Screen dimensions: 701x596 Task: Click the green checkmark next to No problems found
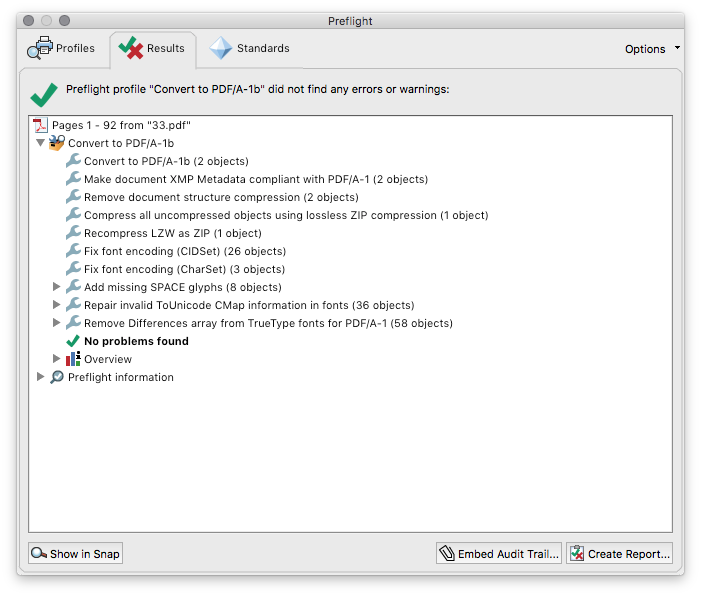click(x=73, y=341)
